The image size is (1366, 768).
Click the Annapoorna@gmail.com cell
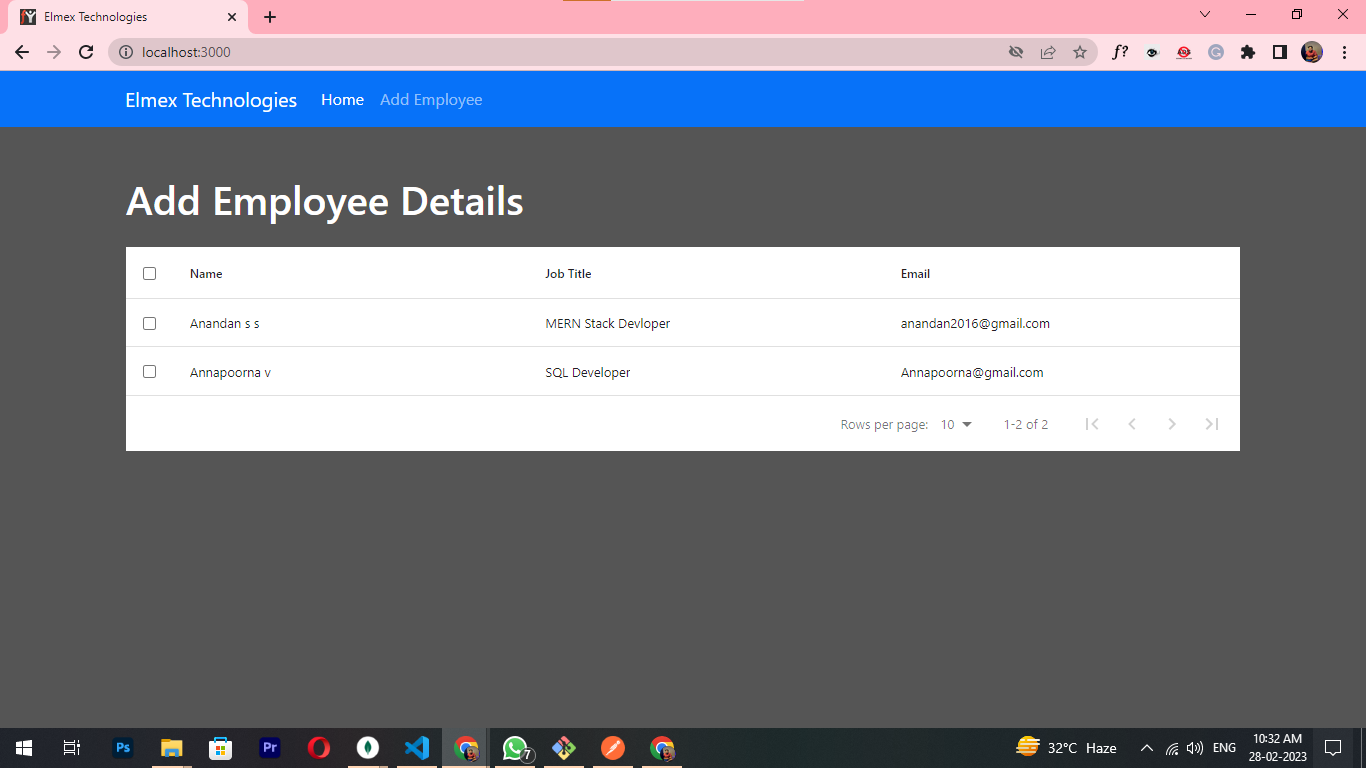click(x=972, y=373)
